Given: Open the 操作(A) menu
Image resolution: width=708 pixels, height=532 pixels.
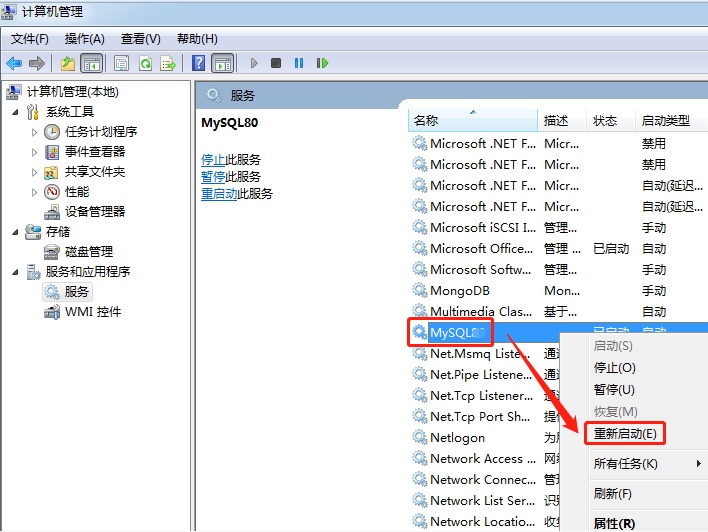Looking at the screenshot, I should pyautogui.click(x=84, y=39).
